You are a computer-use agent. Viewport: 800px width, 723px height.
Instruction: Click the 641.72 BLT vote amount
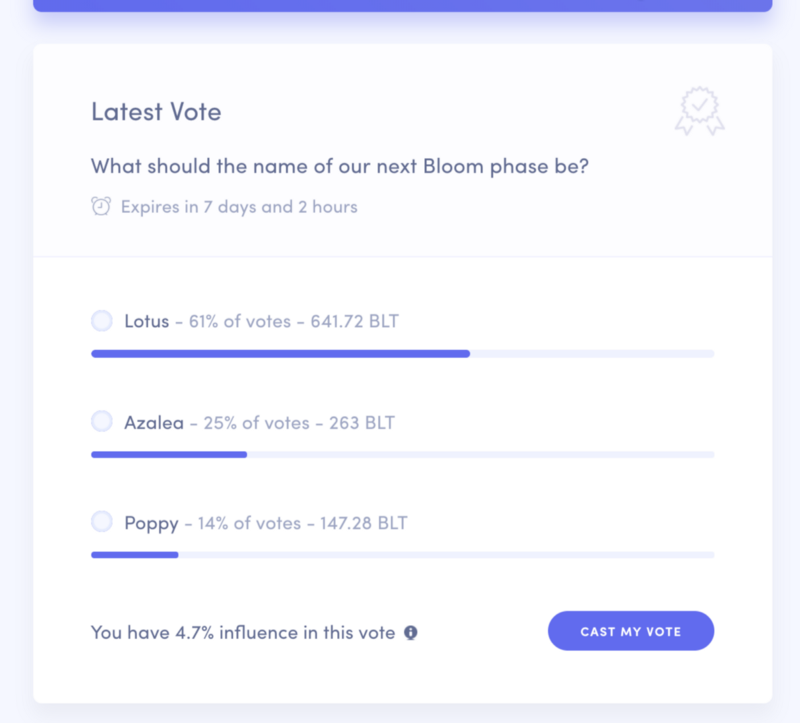pos(355,321)
